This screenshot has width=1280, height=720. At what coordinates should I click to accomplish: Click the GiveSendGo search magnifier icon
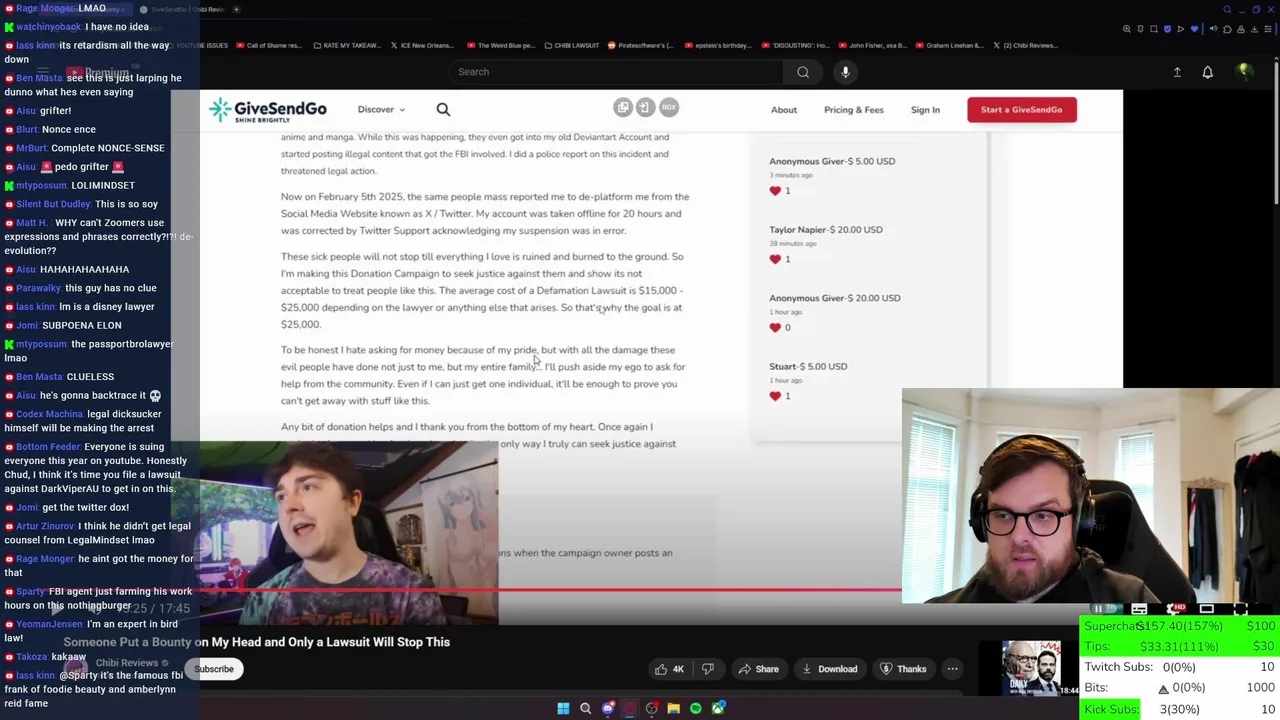coord(443,110)
